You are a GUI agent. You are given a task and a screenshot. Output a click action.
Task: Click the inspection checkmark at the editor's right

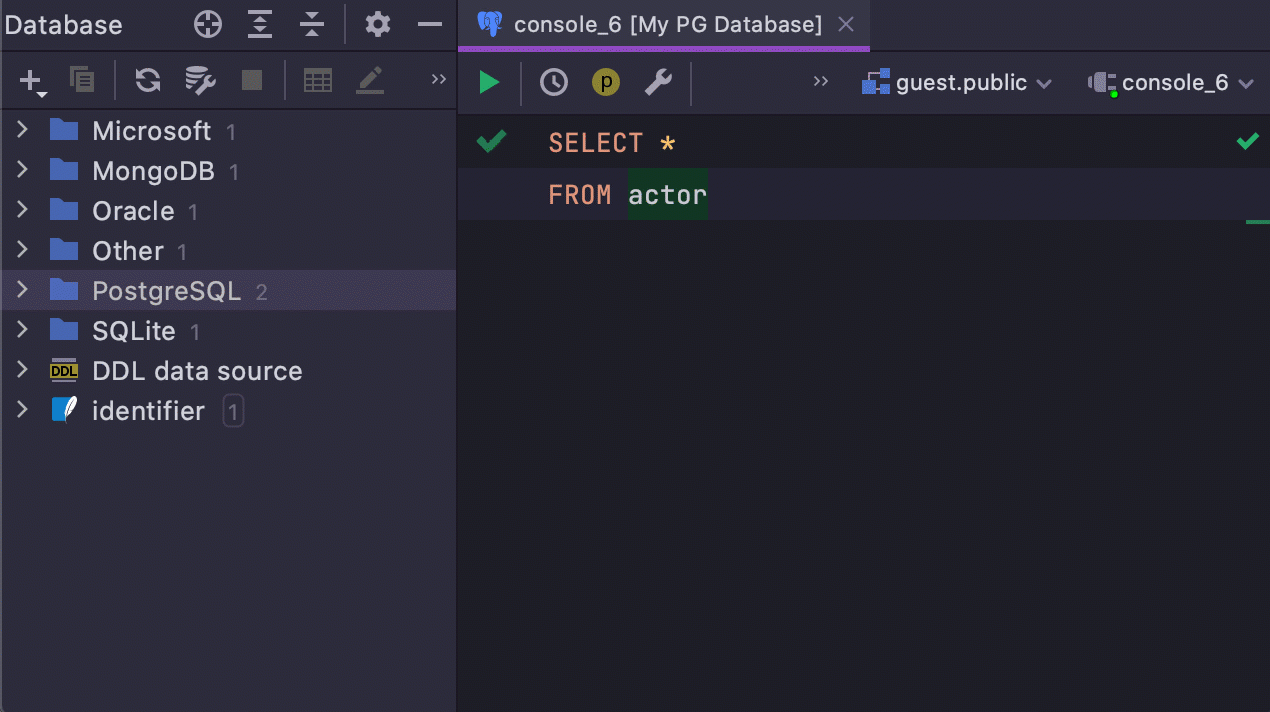1247,142
